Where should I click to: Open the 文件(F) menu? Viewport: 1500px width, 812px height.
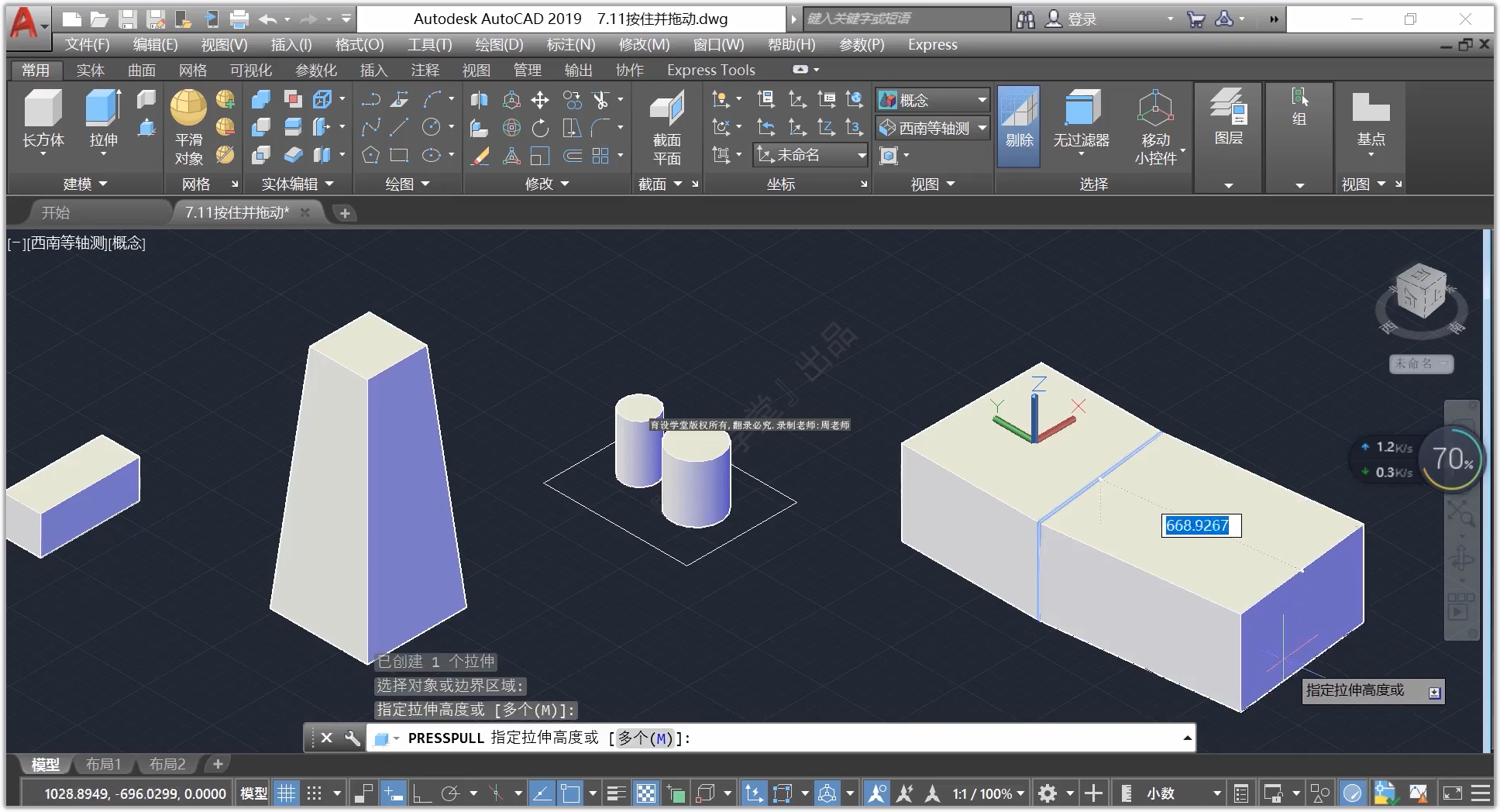tap(87, 44)
